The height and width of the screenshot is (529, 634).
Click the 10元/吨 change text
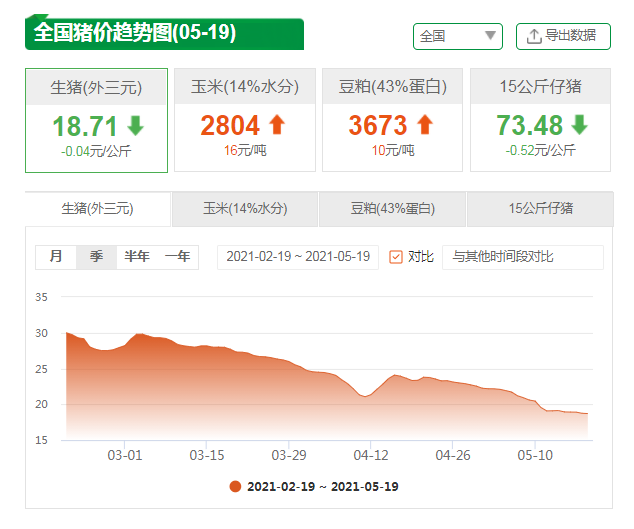[x=393, y=151]
